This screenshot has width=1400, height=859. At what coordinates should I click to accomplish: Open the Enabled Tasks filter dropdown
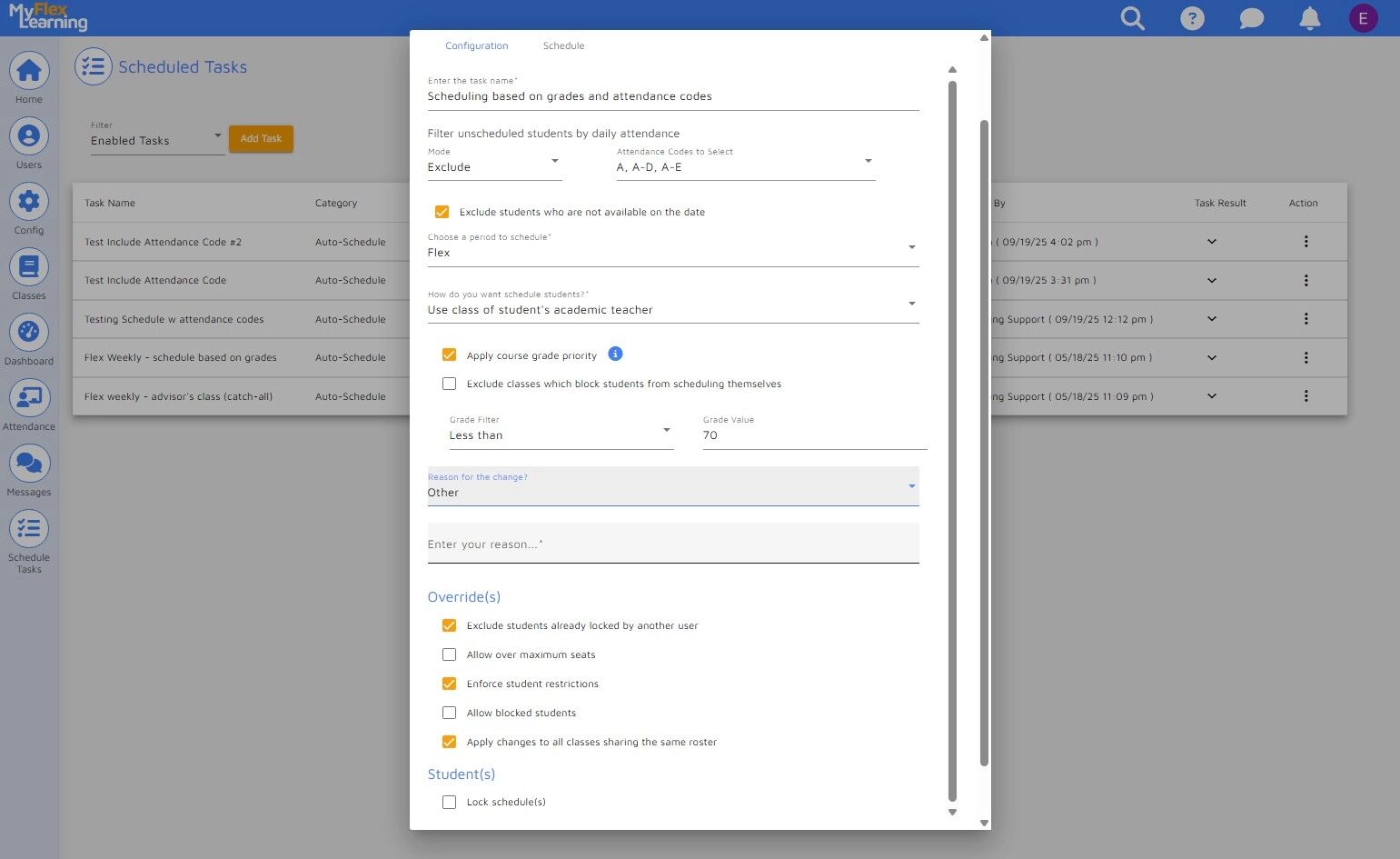(157, 137)
